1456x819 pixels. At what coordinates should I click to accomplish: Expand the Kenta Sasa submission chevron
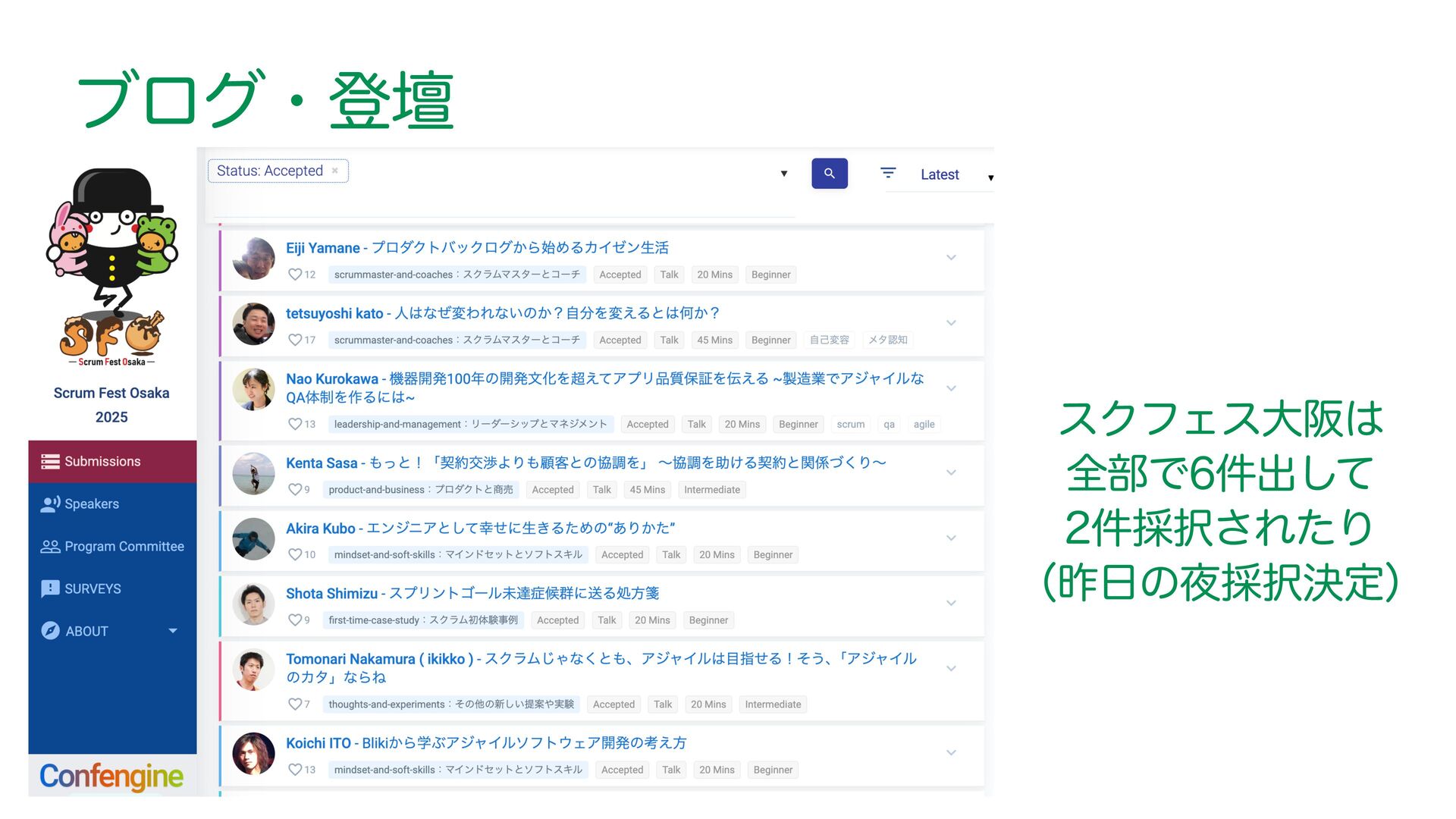click(951, 472)
